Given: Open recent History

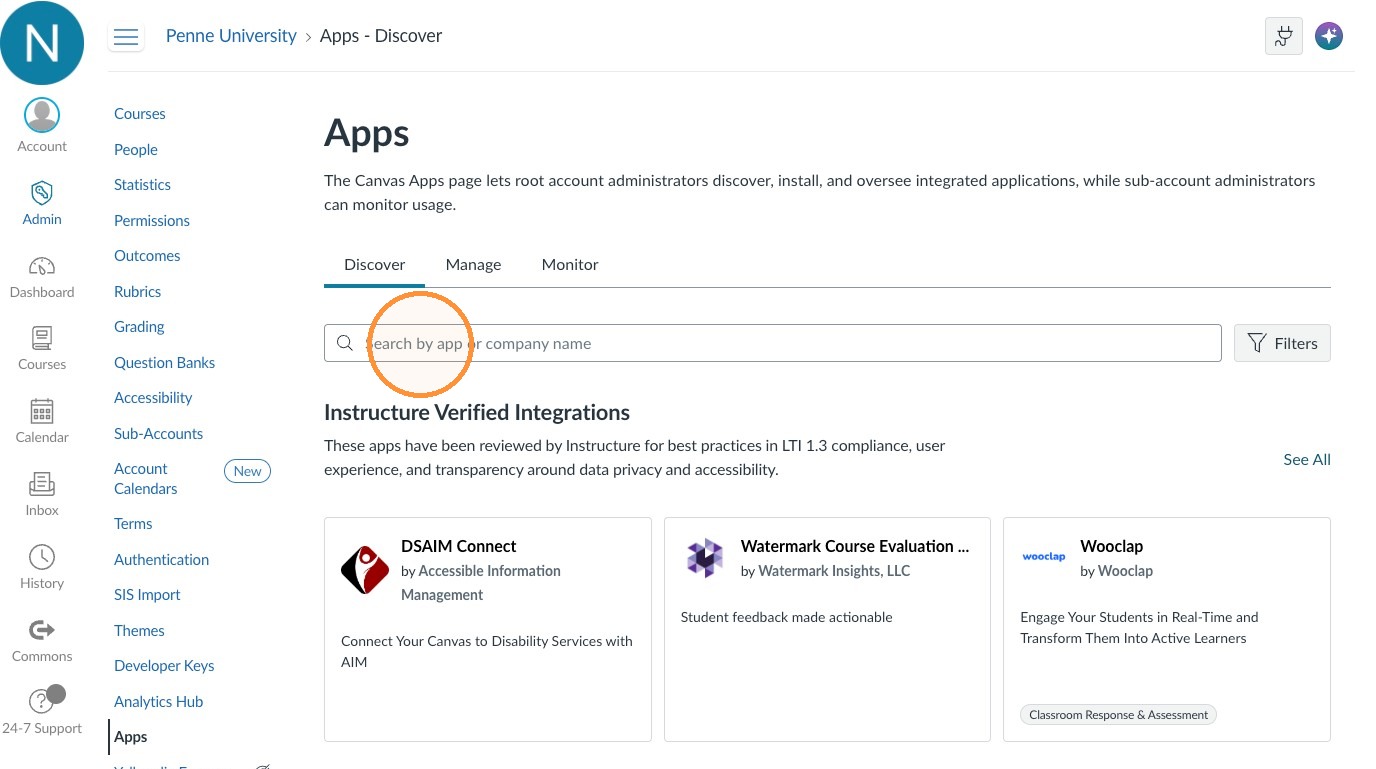Looking at the screenshot, I should (42, 567).
